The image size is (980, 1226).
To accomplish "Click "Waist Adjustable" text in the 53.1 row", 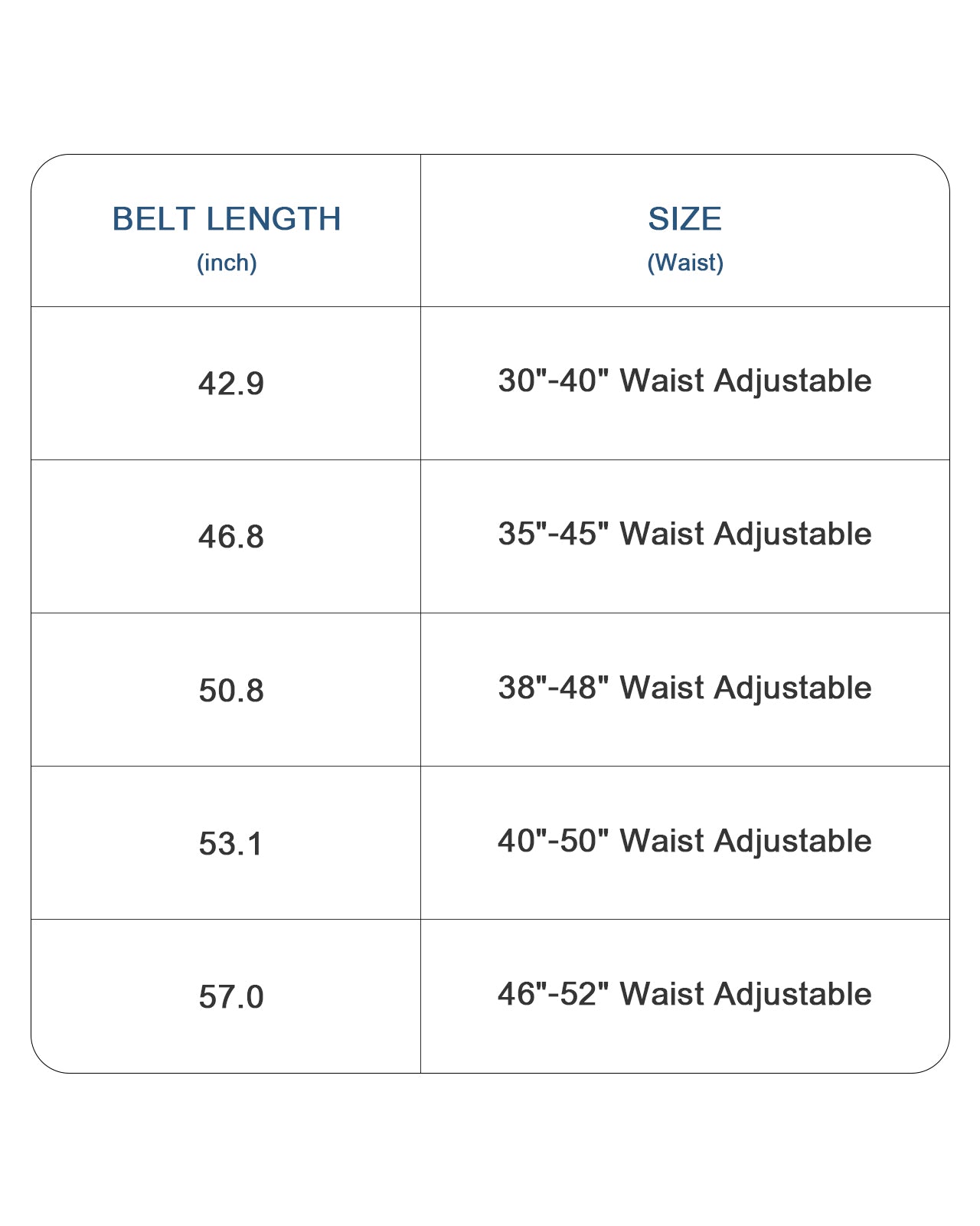I will click(x=745, y=841).
